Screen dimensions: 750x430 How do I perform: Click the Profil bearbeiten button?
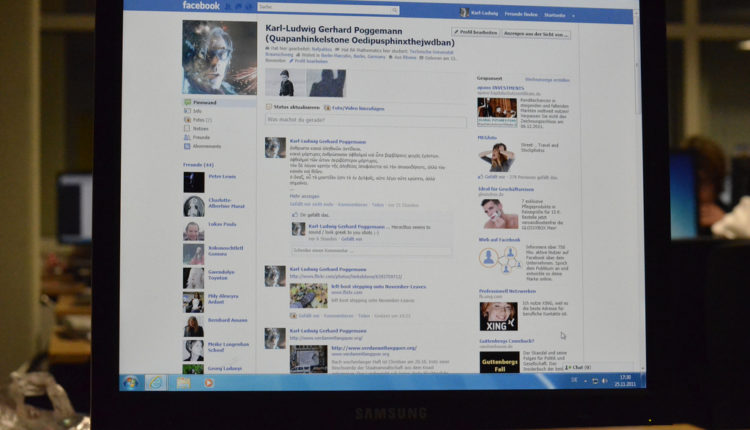(475, 32)
